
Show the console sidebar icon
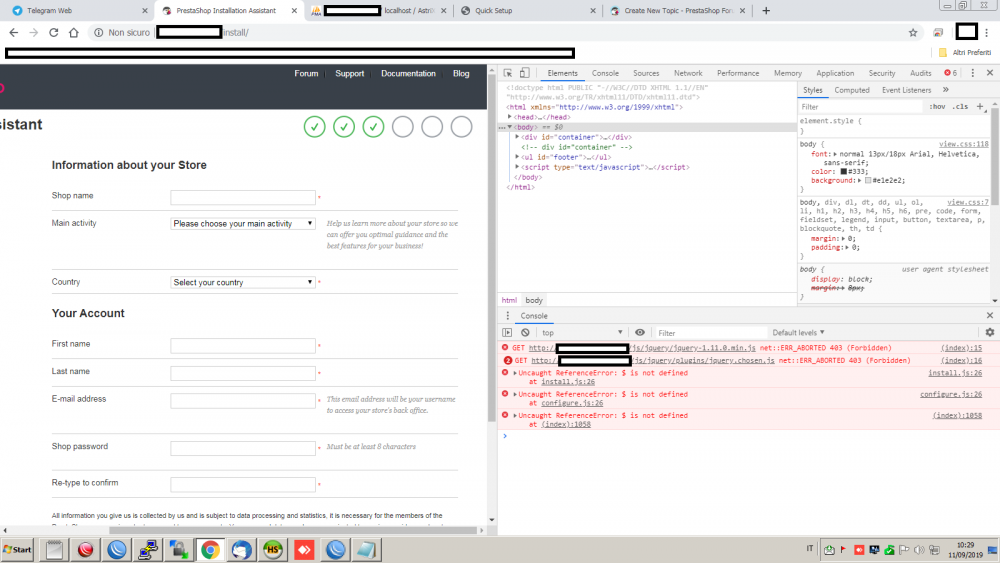[507, 332]
